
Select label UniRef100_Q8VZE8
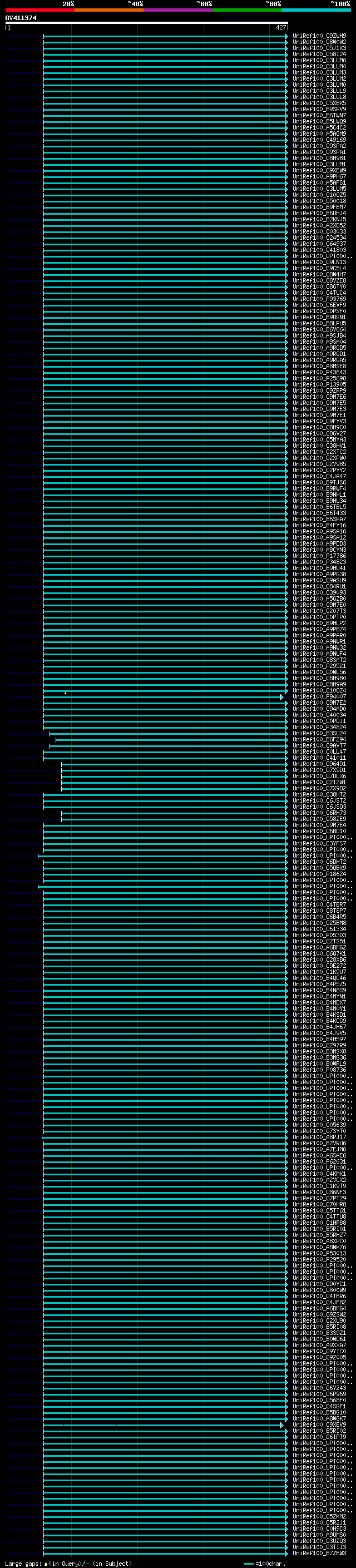coord(319,280)
